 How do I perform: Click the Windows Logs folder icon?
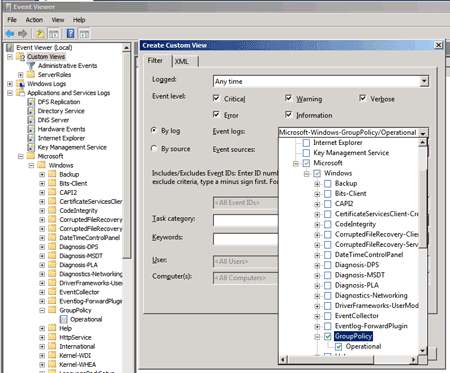click(21, 84)
